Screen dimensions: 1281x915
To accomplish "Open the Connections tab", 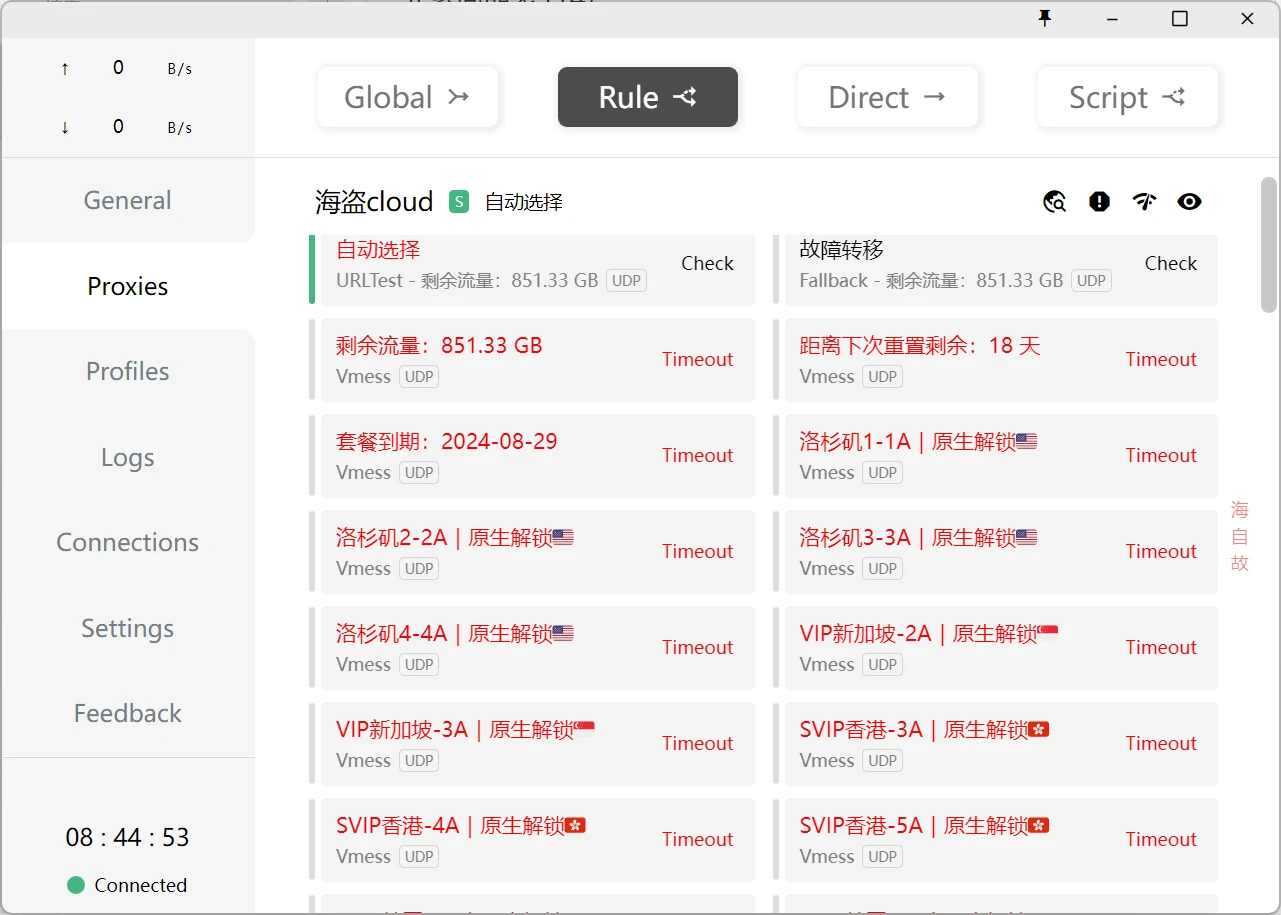I will point(128,542).
